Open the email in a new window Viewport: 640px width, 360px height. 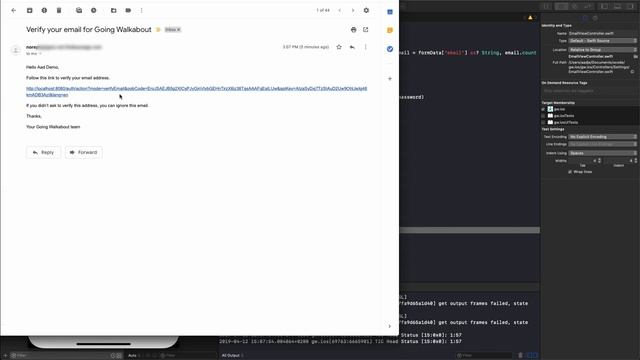coord(366,29)
